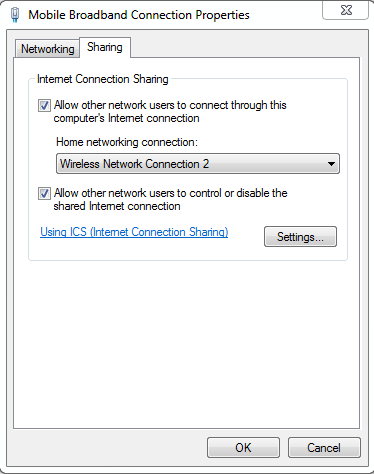Viewport: 374px width, 474px height.
Task: Close the Mobile Broadband Connection Properties dialog
Action: 346,10
